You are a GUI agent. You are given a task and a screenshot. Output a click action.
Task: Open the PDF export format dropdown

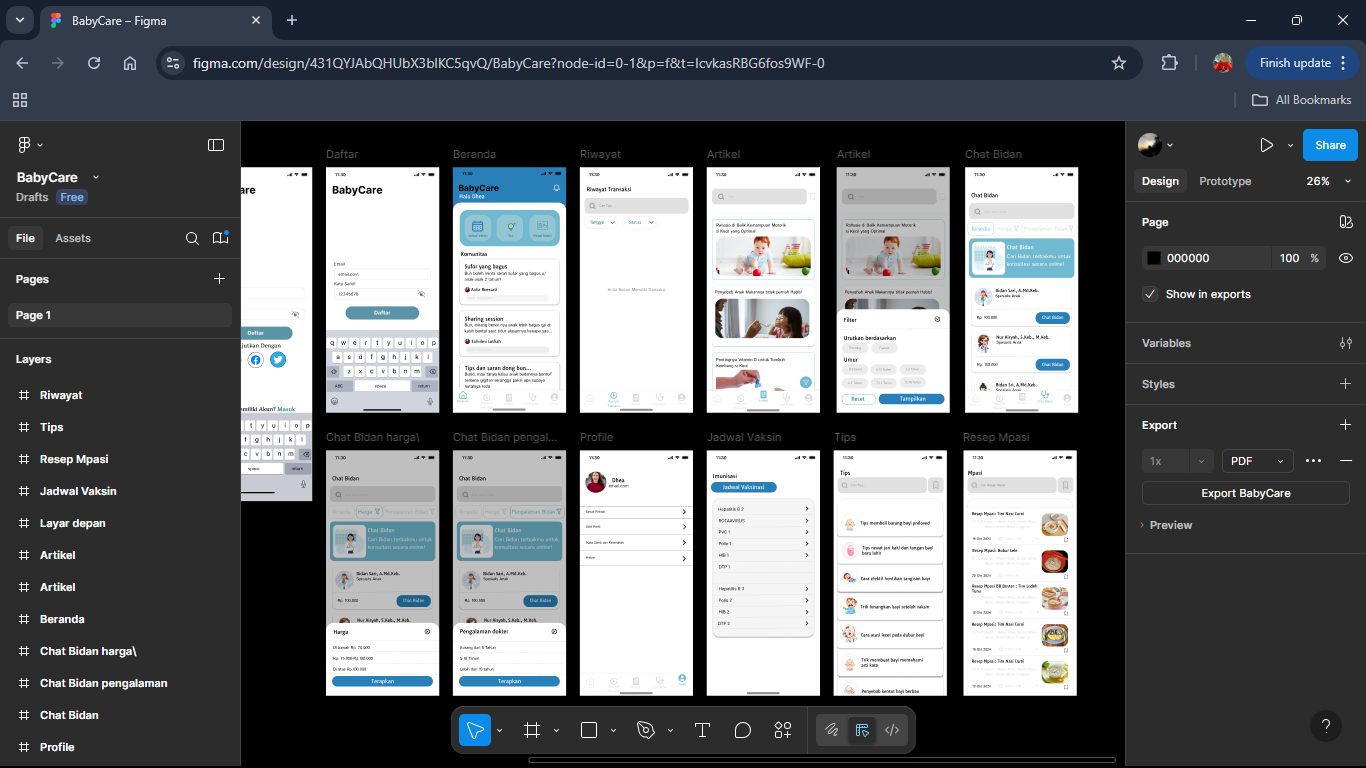[1257, 461]
